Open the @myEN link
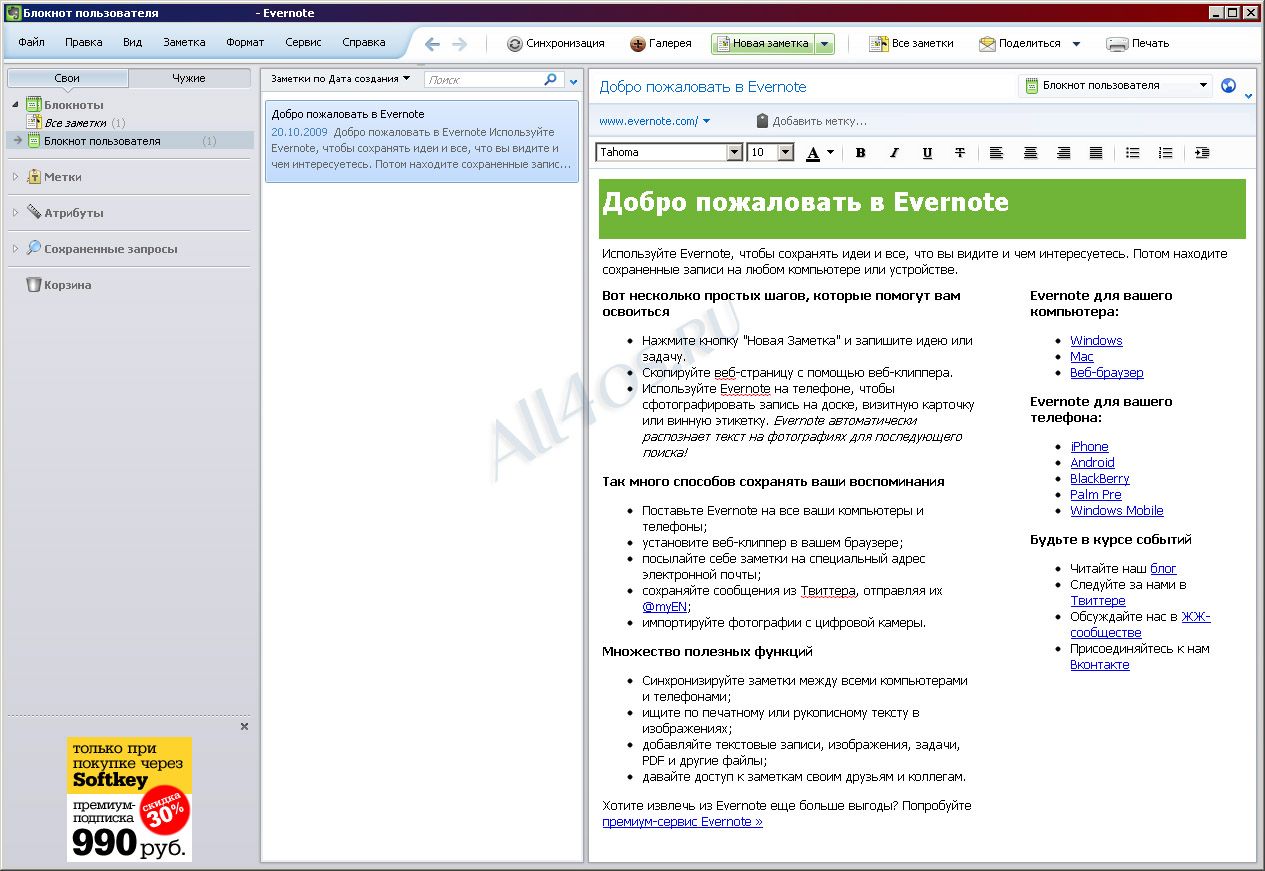Screen dimensions: 1265x871 (x=665, y=607)
